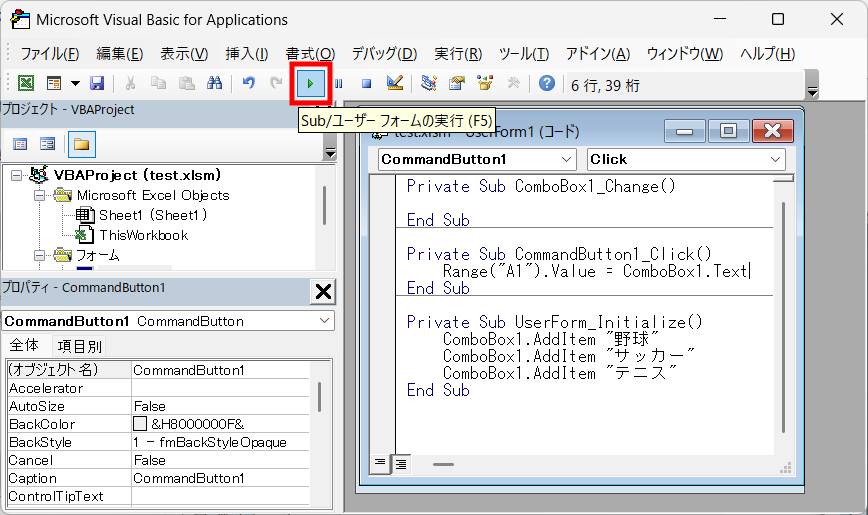
Task: Open the 実行(R) menu
Action: click(458, 54)
